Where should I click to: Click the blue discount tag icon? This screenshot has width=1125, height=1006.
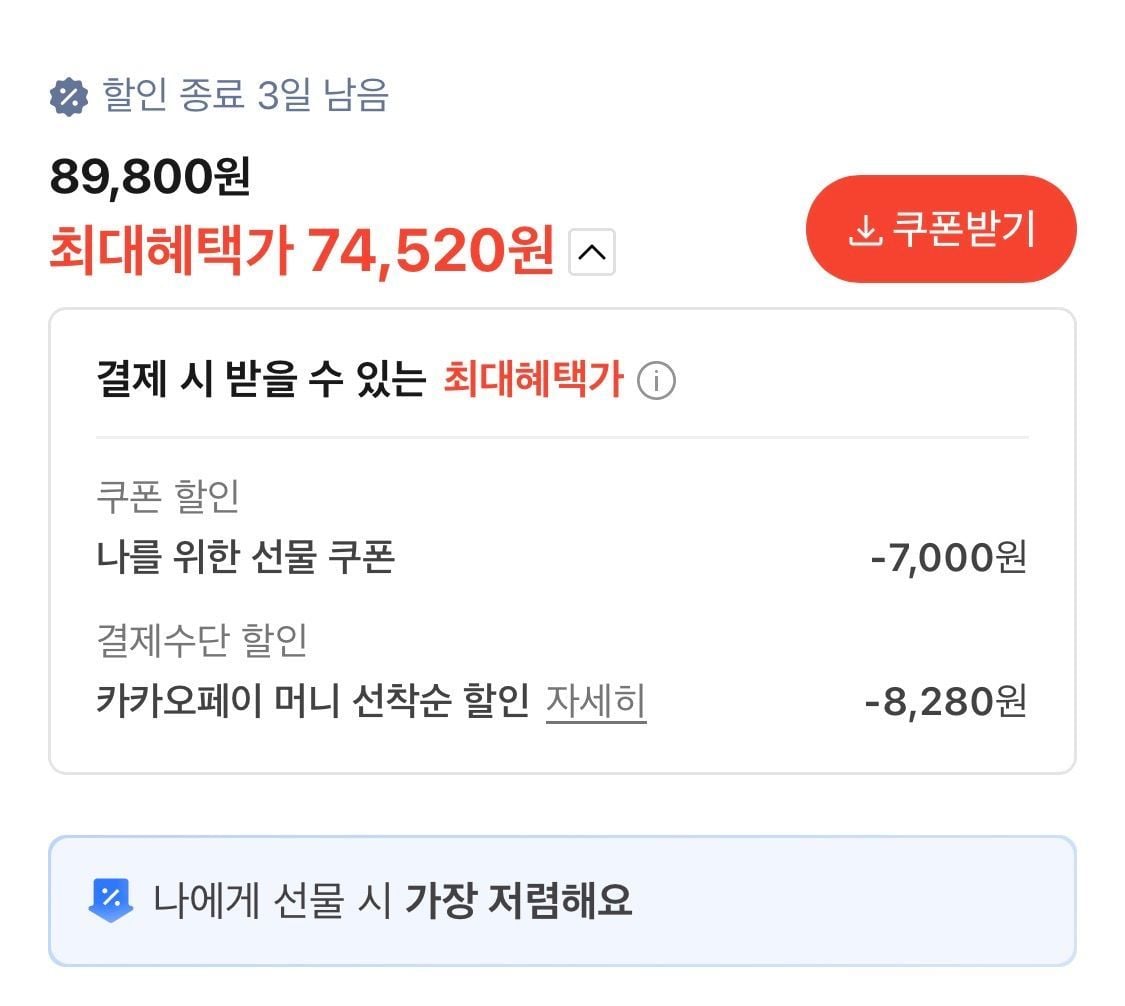(110, 900)
